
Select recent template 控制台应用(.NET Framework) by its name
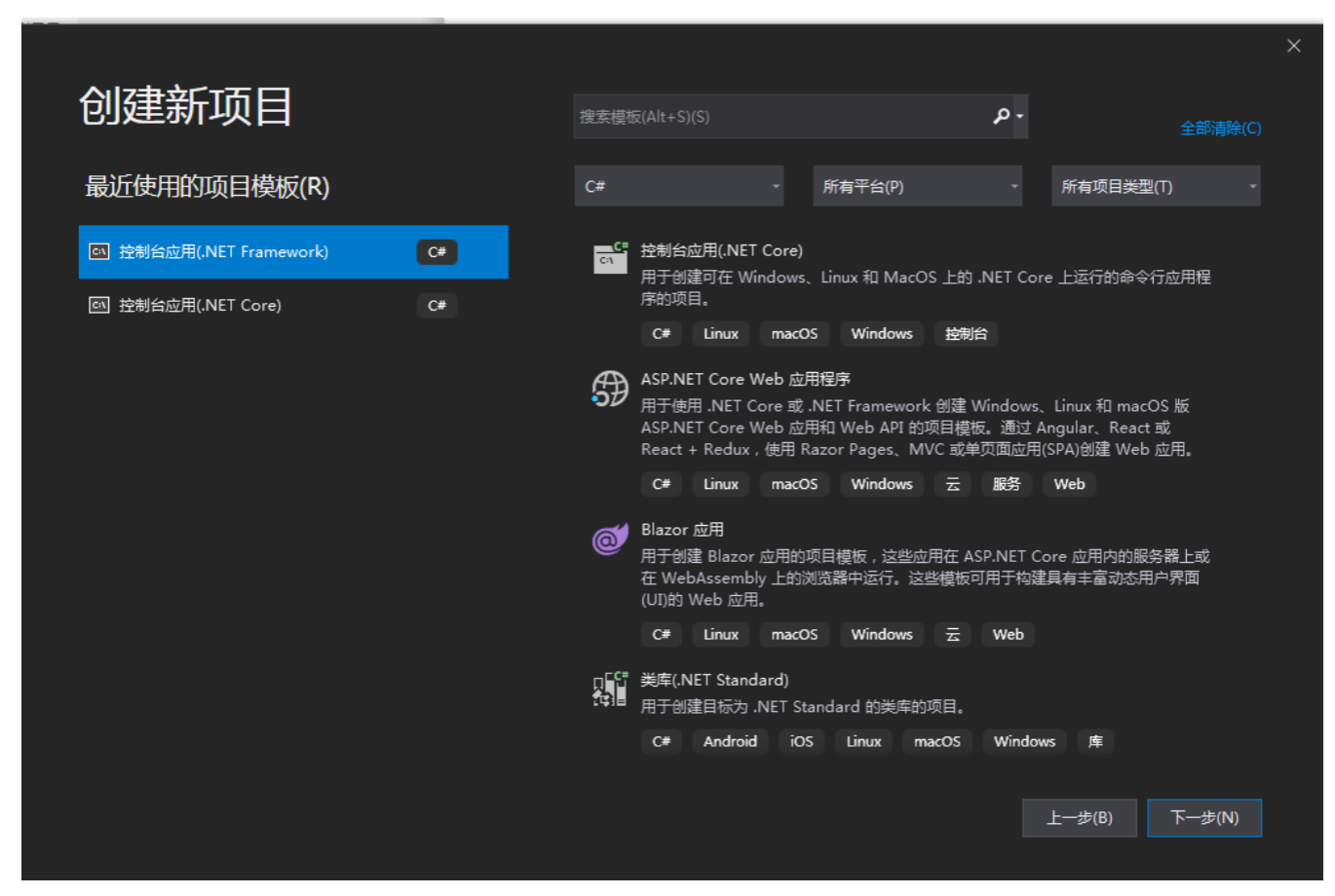[x=224, y=252]
